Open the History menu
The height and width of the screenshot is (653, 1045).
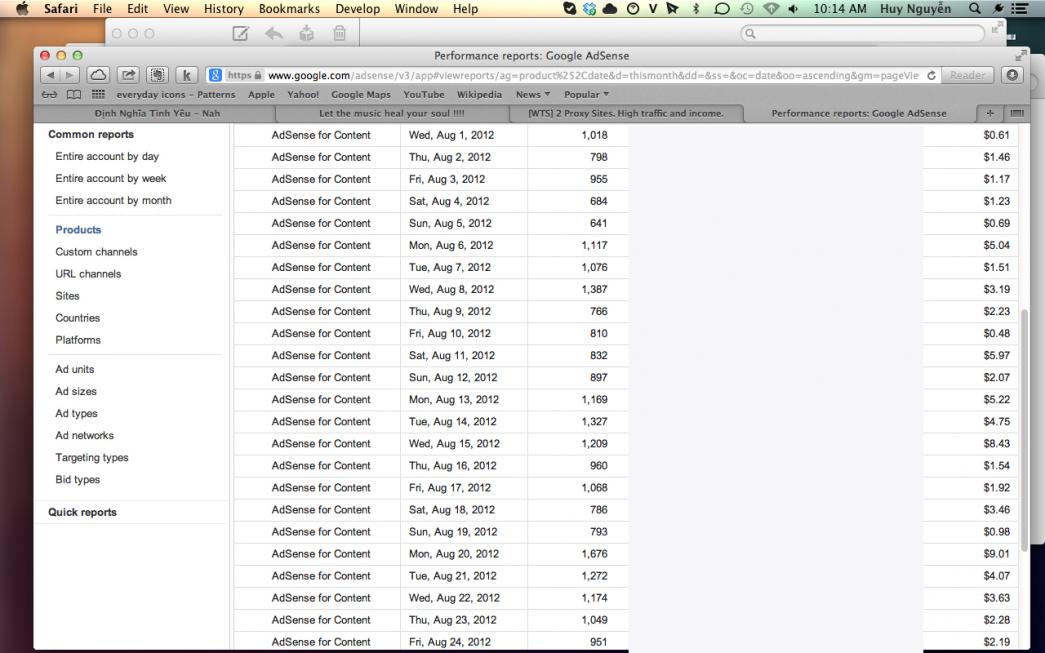223,9
